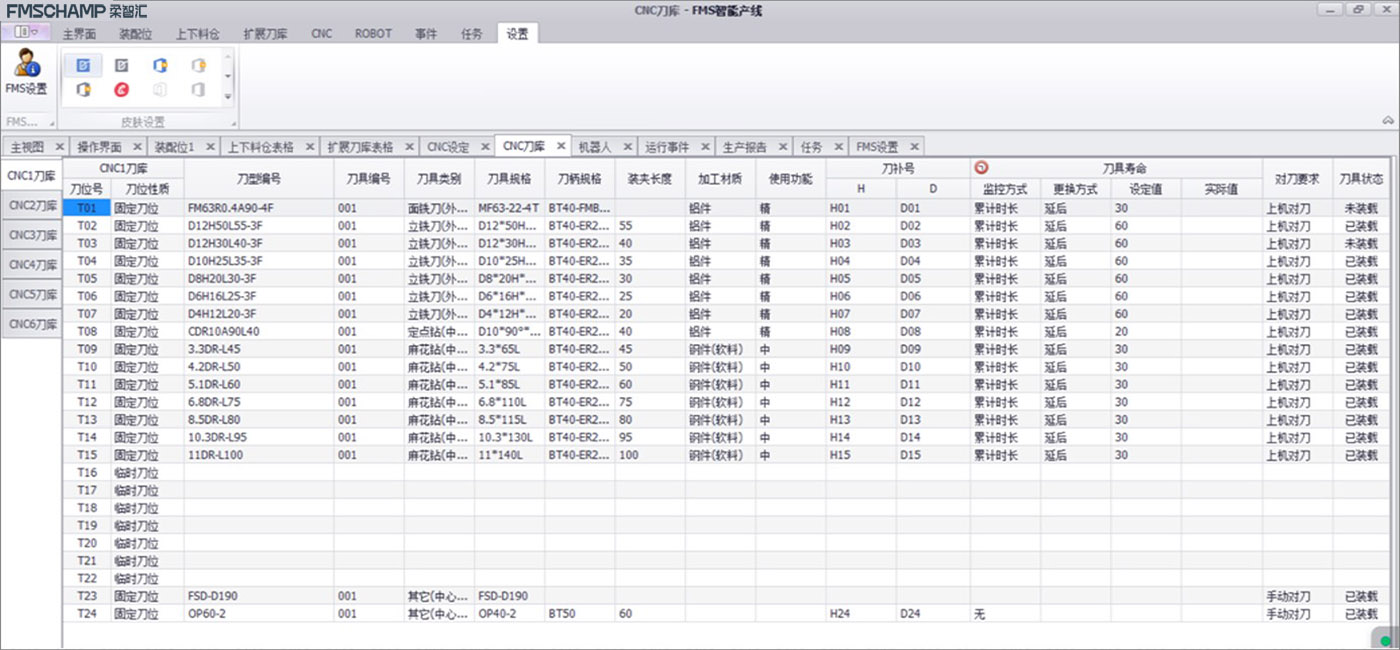Click the green status indicator at bottom right
This screenshot has height=650, width=1400.
1385,640
